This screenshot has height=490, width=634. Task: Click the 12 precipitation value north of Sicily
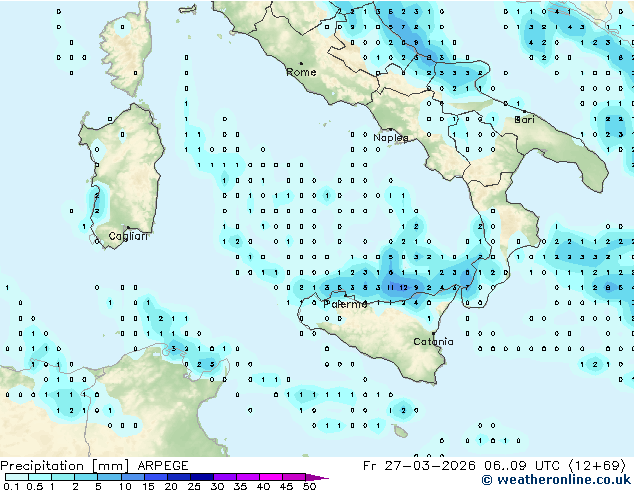[403, 287]
